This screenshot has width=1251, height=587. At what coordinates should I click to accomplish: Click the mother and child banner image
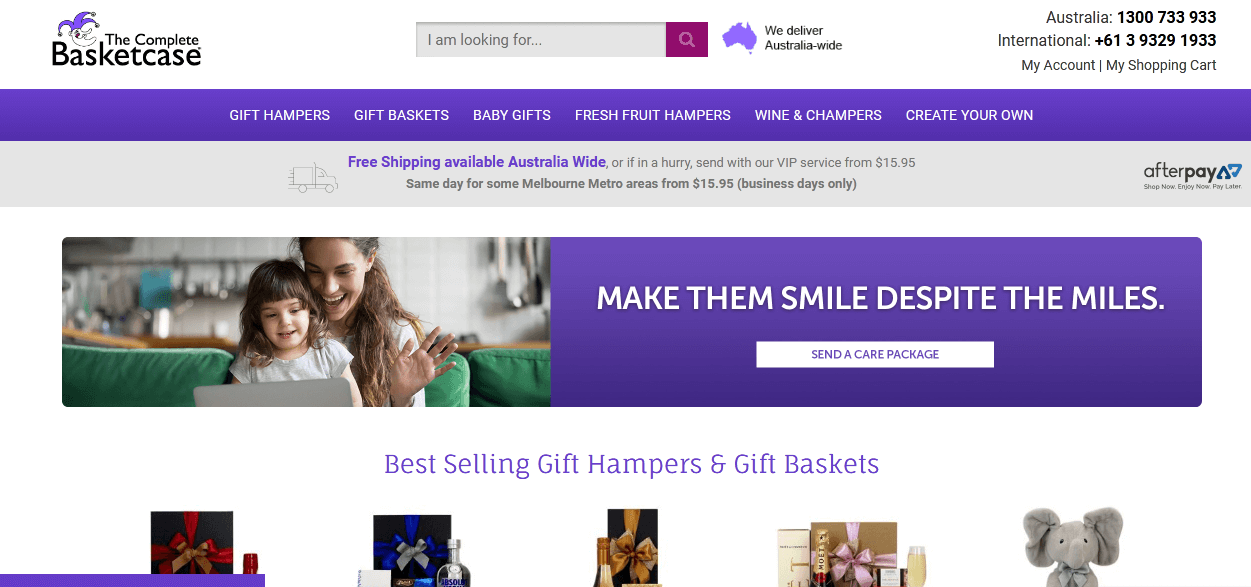tap(306, 322)
